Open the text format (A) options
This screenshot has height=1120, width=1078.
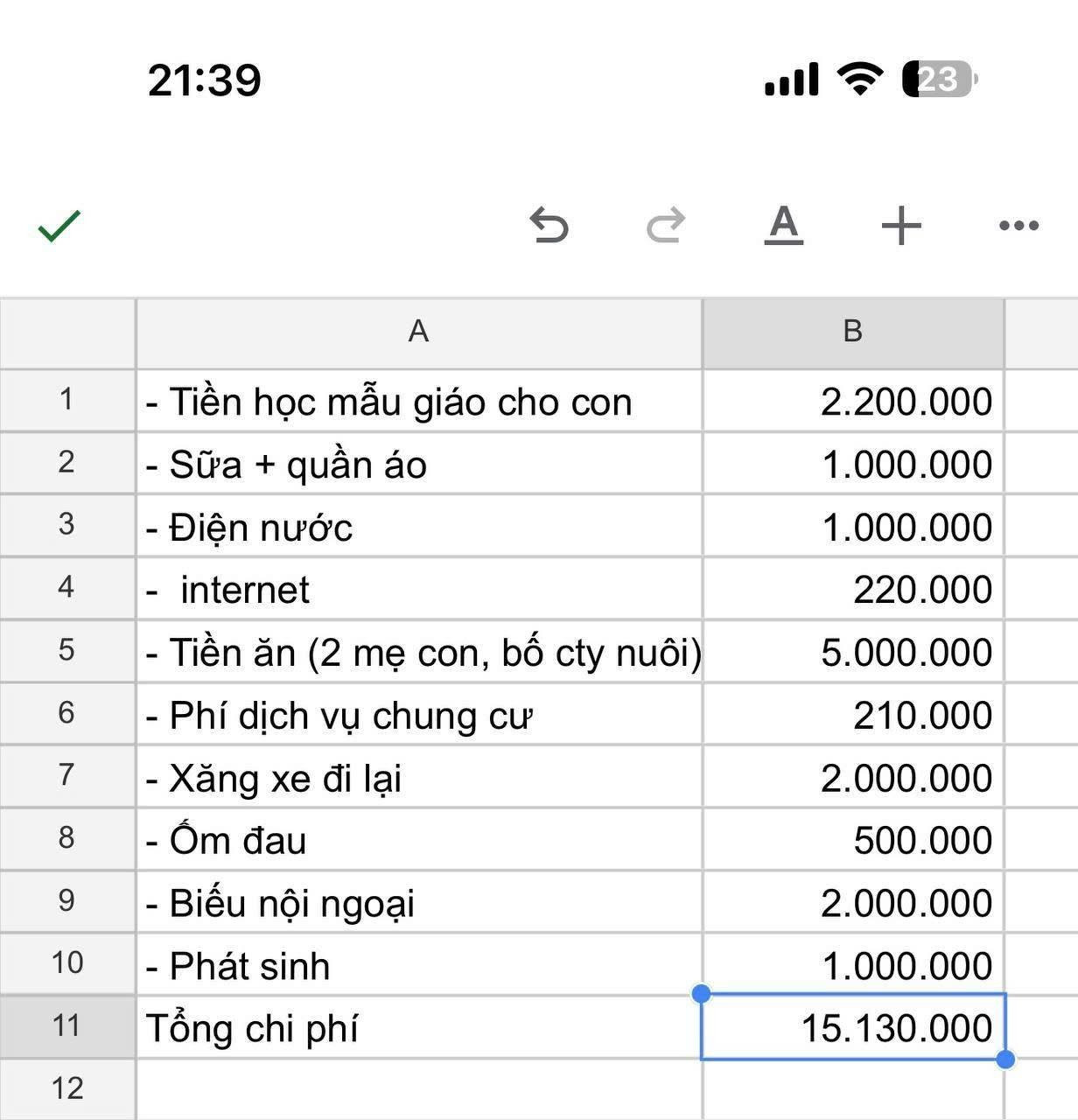point(783,226)
